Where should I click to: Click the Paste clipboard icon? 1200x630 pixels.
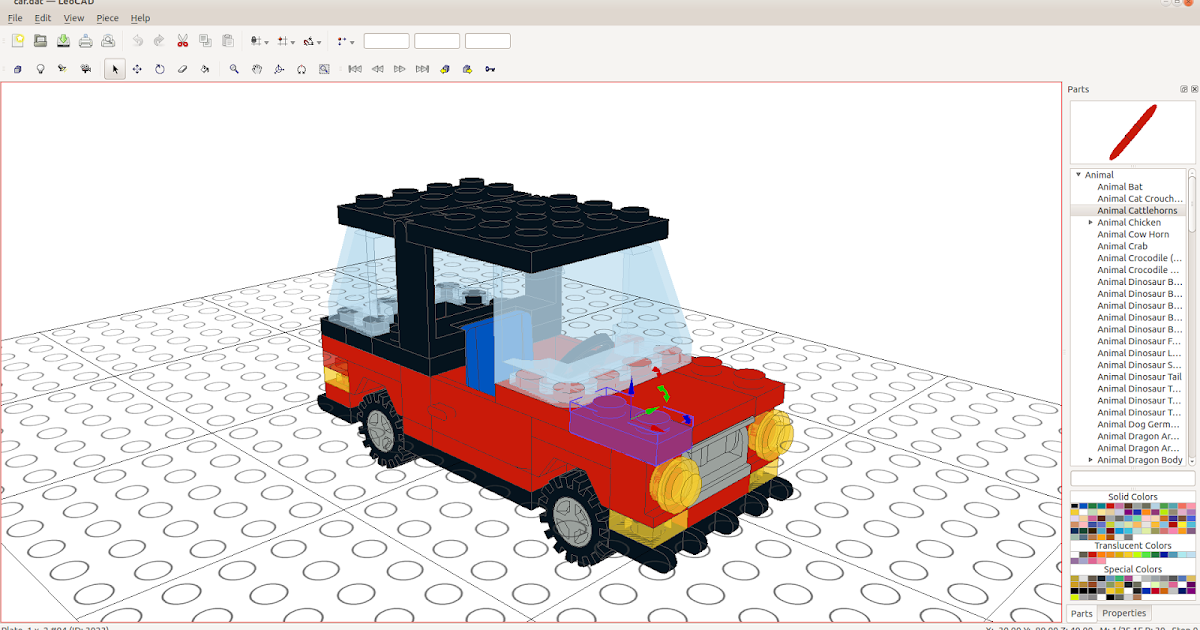coord(227,41)
